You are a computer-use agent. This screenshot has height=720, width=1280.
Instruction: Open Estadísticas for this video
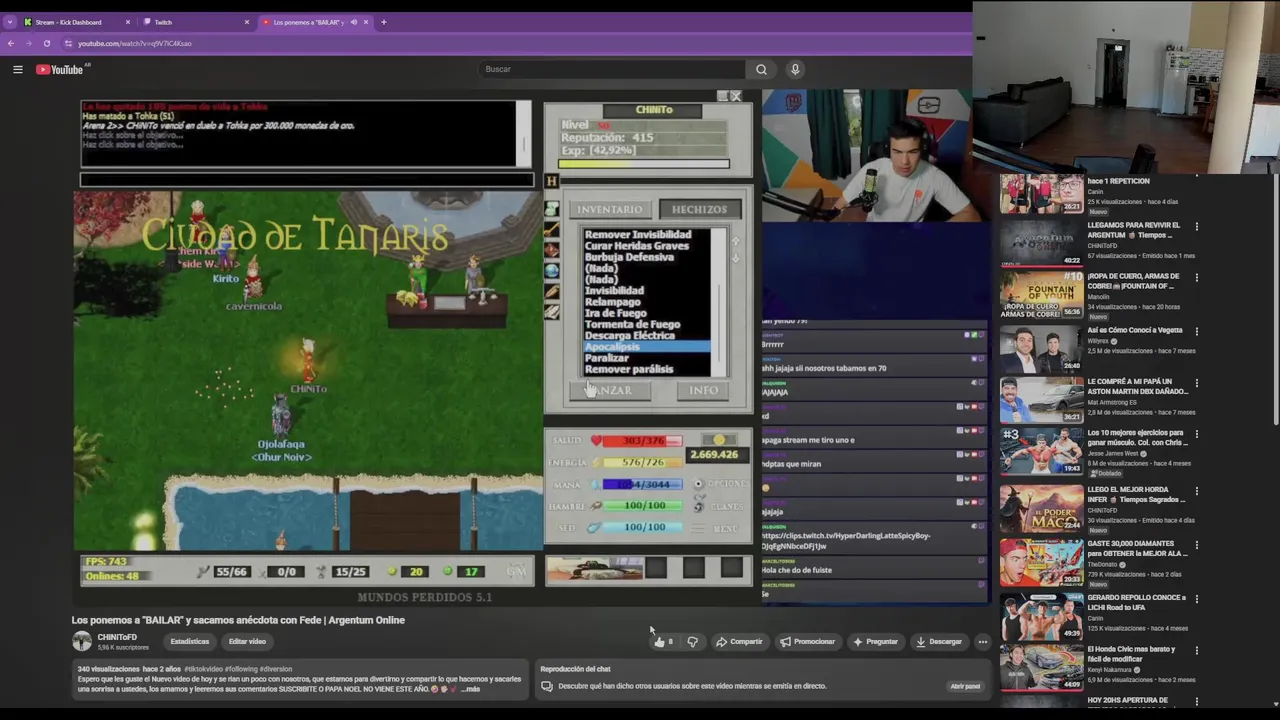pos(190,642)
